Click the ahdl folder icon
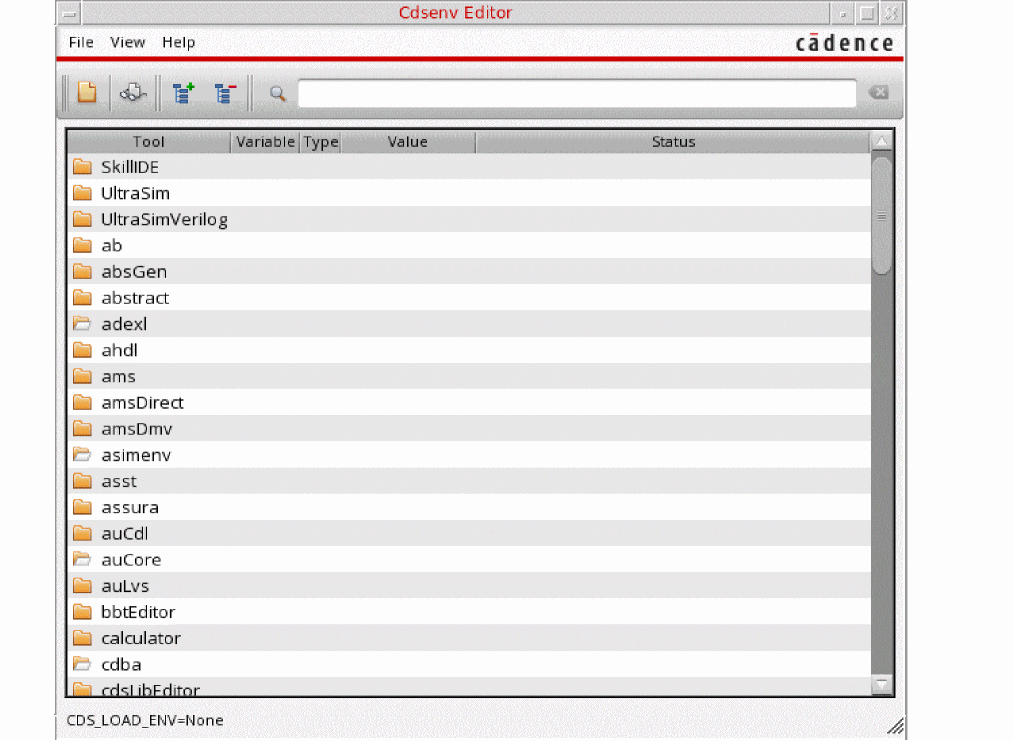Screen dimensions: 1013x741 (x=82, y=350)
